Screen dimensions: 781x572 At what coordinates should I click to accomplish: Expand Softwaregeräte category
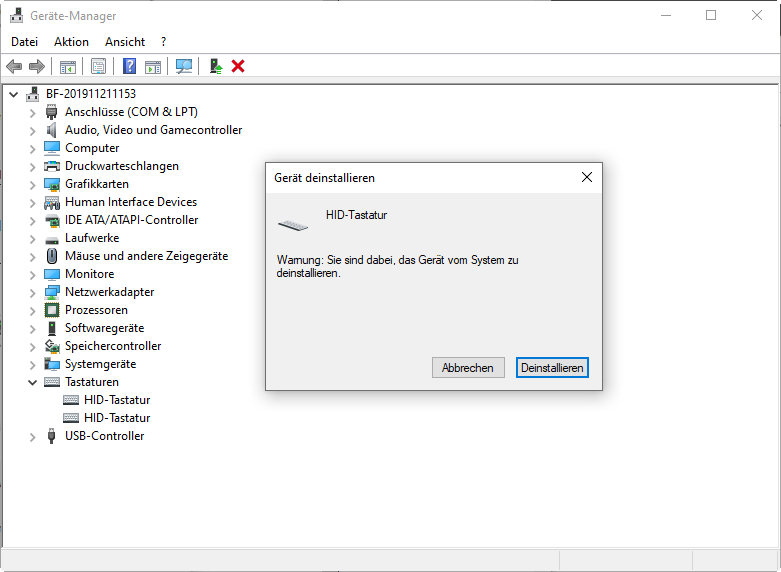(32, 328)
